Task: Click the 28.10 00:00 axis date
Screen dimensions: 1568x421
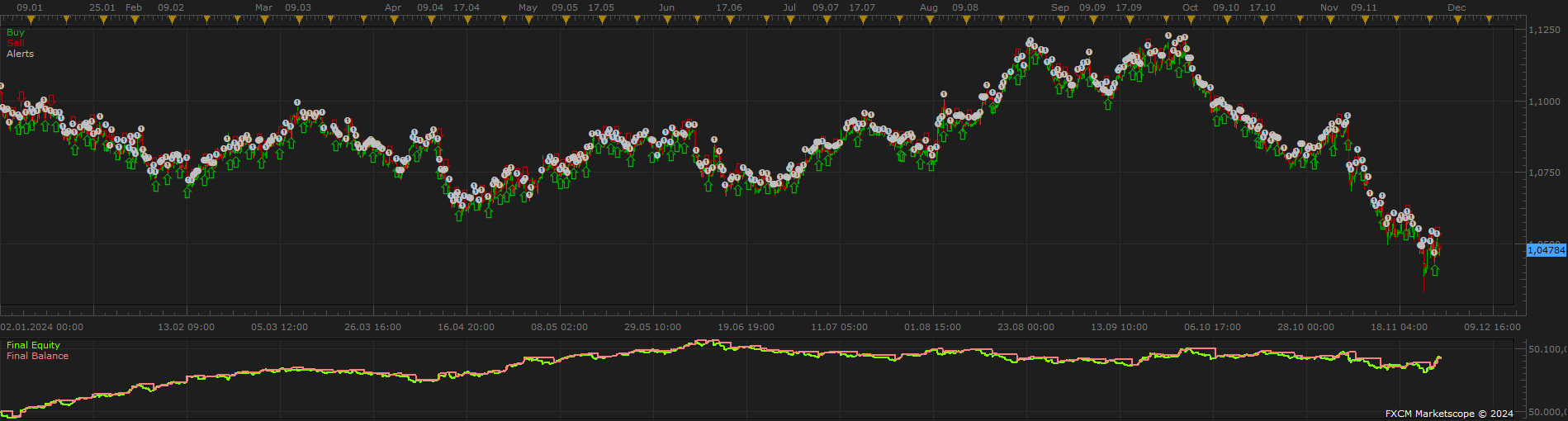Action: click(x=1305, y=327)
